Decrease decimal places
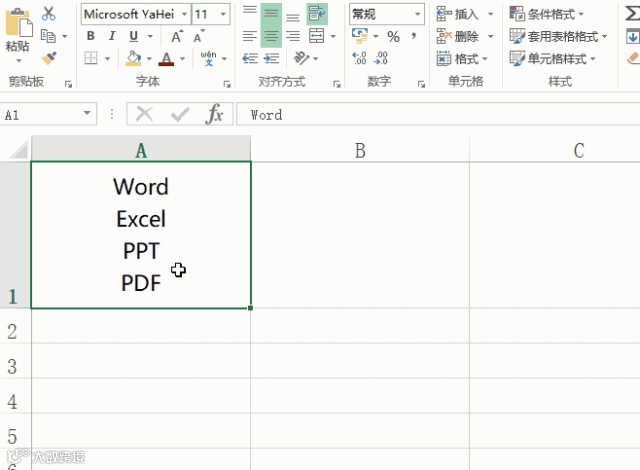 coord(380,58)
